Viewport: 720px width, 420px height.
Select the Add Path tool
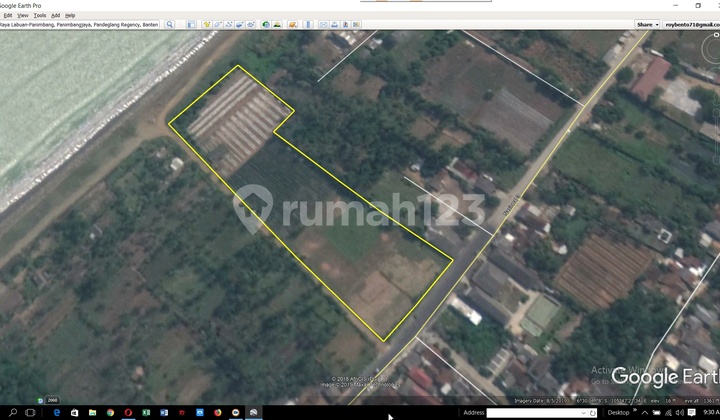[x=231, y=24]
